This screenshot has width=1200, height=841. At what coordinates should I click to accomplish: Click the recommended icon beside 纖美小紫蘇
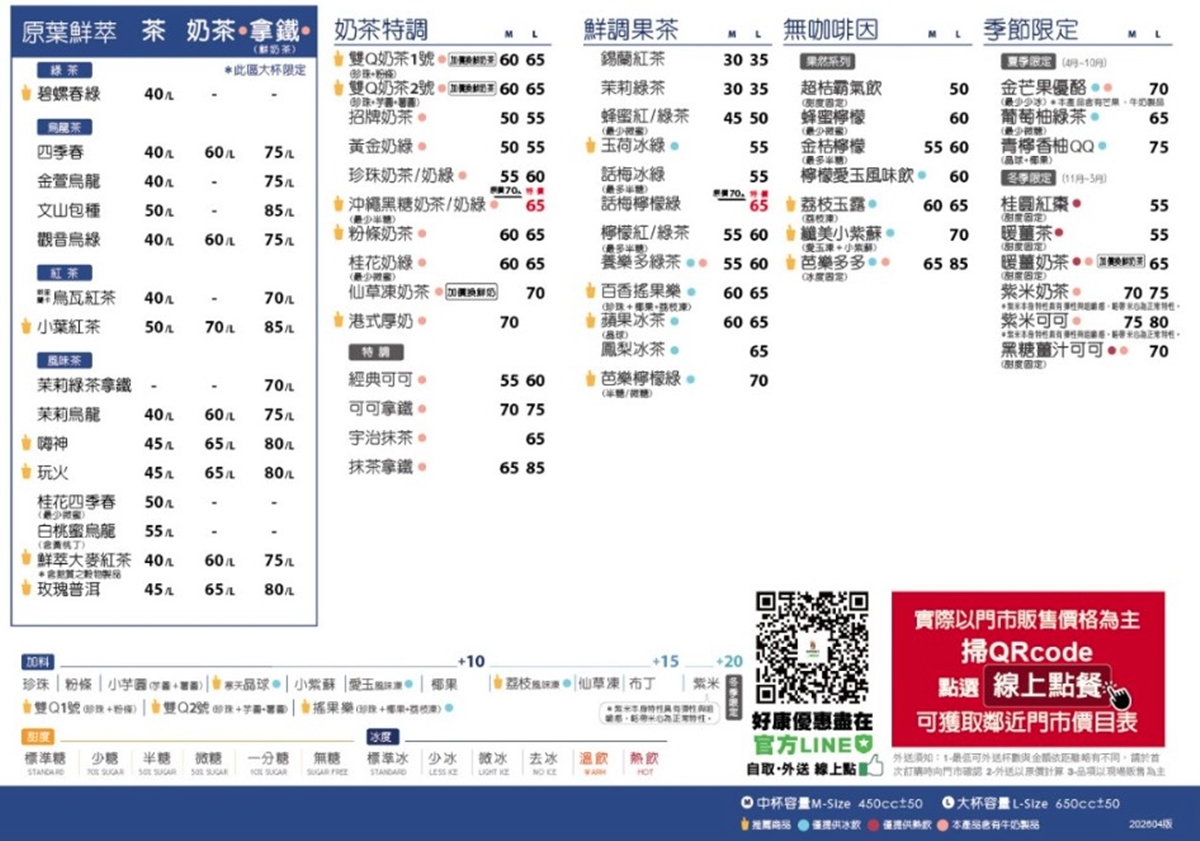pyautogui.click(x=791, y=234)
